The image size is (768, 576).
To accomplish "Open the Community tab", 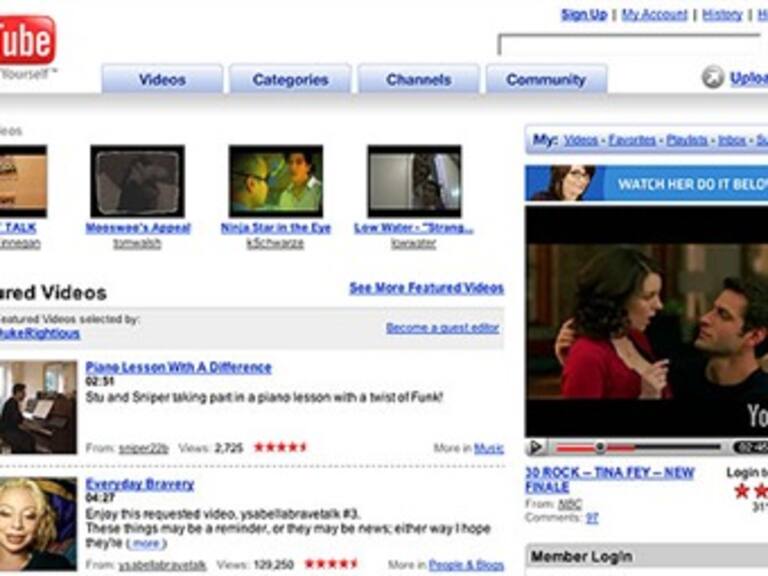I will [546, 79].
